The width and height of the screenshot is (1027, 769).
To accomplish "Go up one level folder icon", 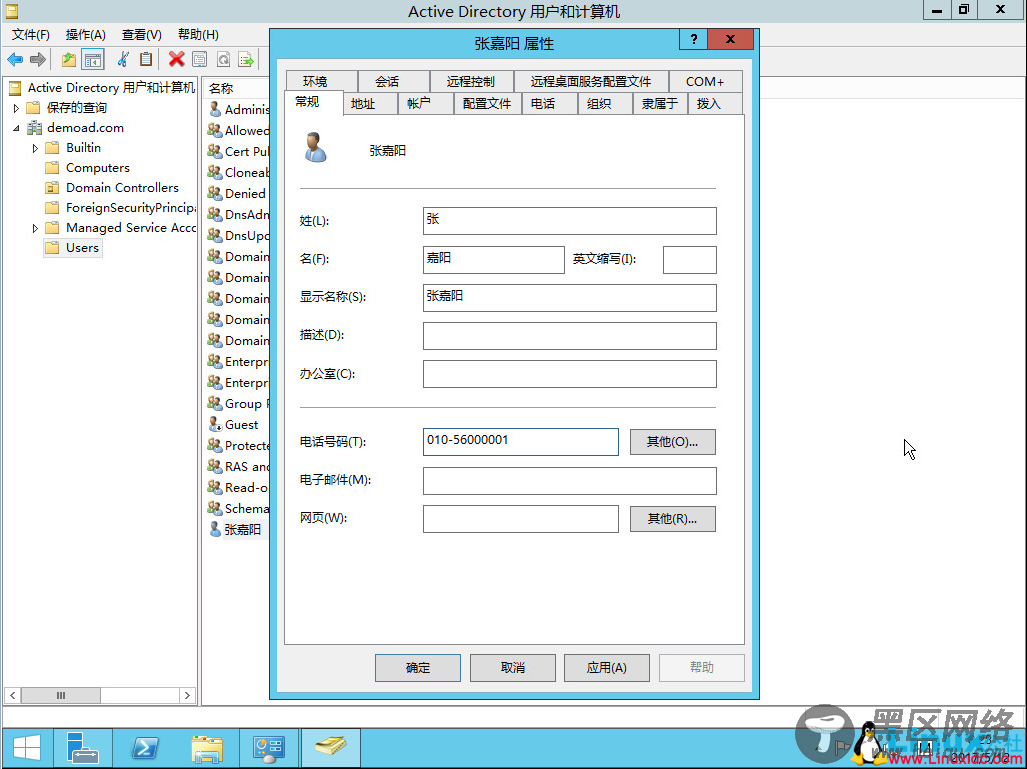I will click(69, 60).
